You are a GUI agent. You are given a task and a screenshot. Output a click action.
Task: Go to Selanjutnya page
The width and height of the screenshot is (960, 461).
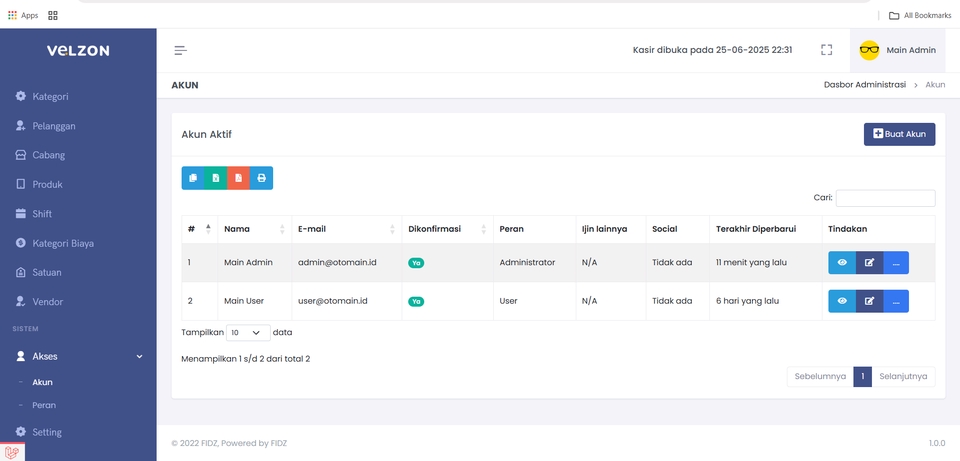[903, 377]
